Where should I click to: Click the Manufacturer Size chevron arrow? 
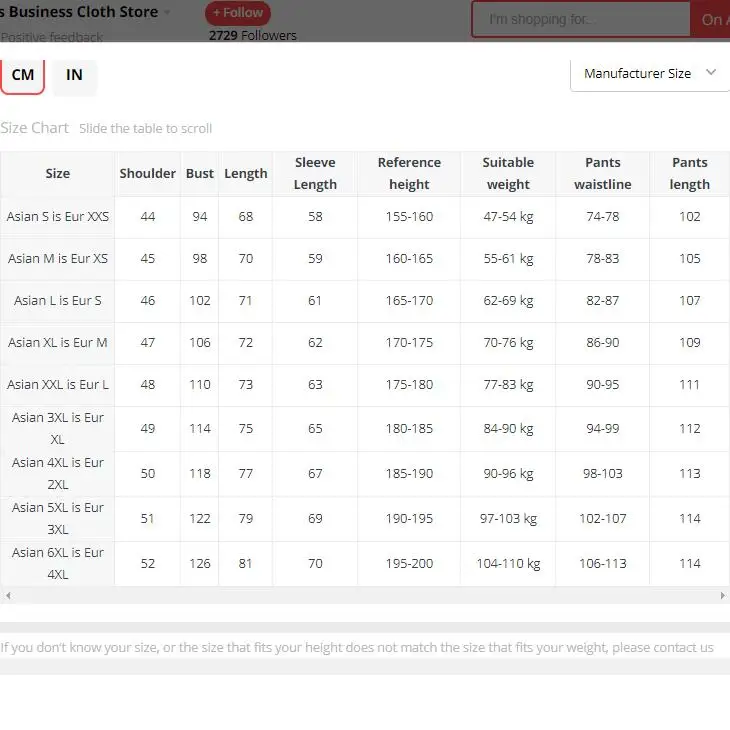710,73
